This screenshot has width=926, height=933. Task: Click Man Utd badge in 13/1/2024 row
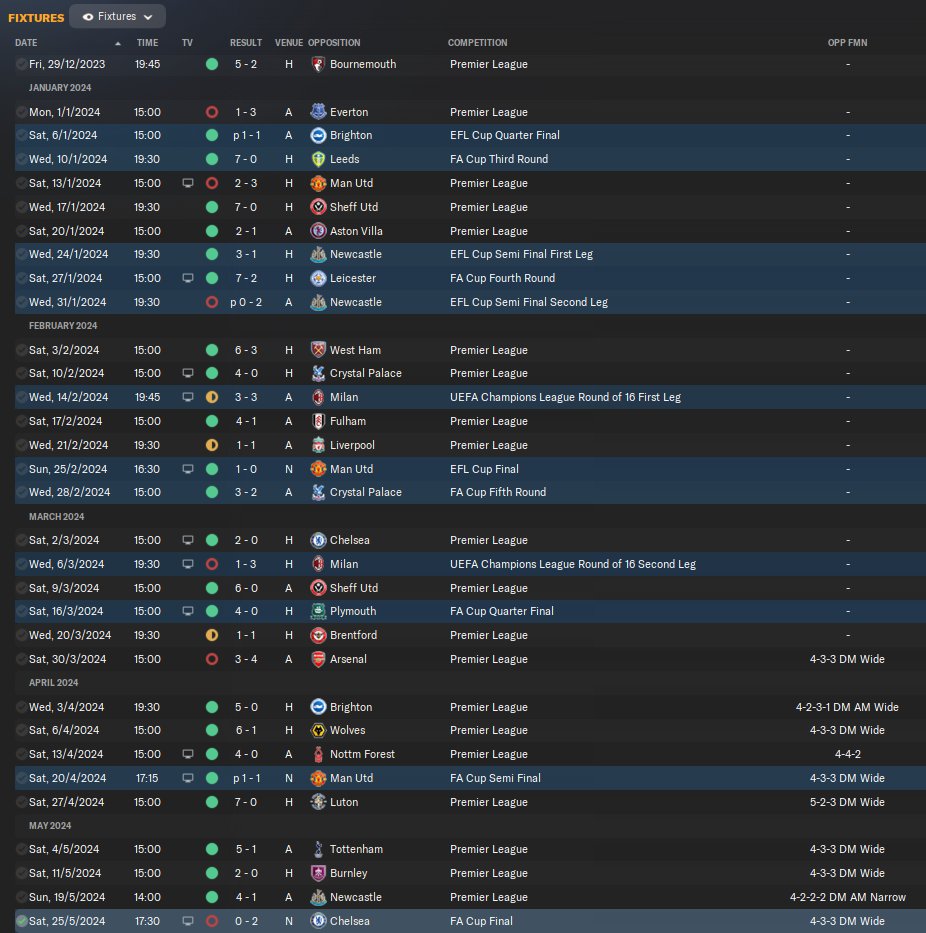pyautogui.click(x=318, y=183)
